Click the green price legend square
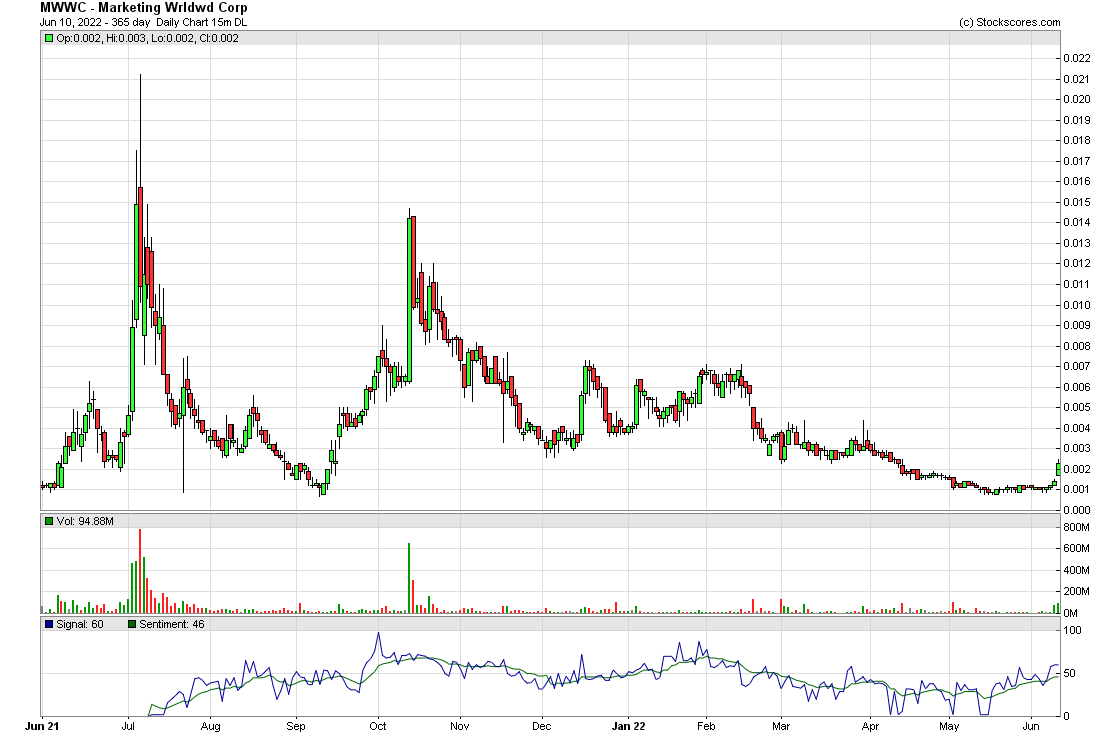The width and height of the screenshot is (1100, 747). point(49,39)
